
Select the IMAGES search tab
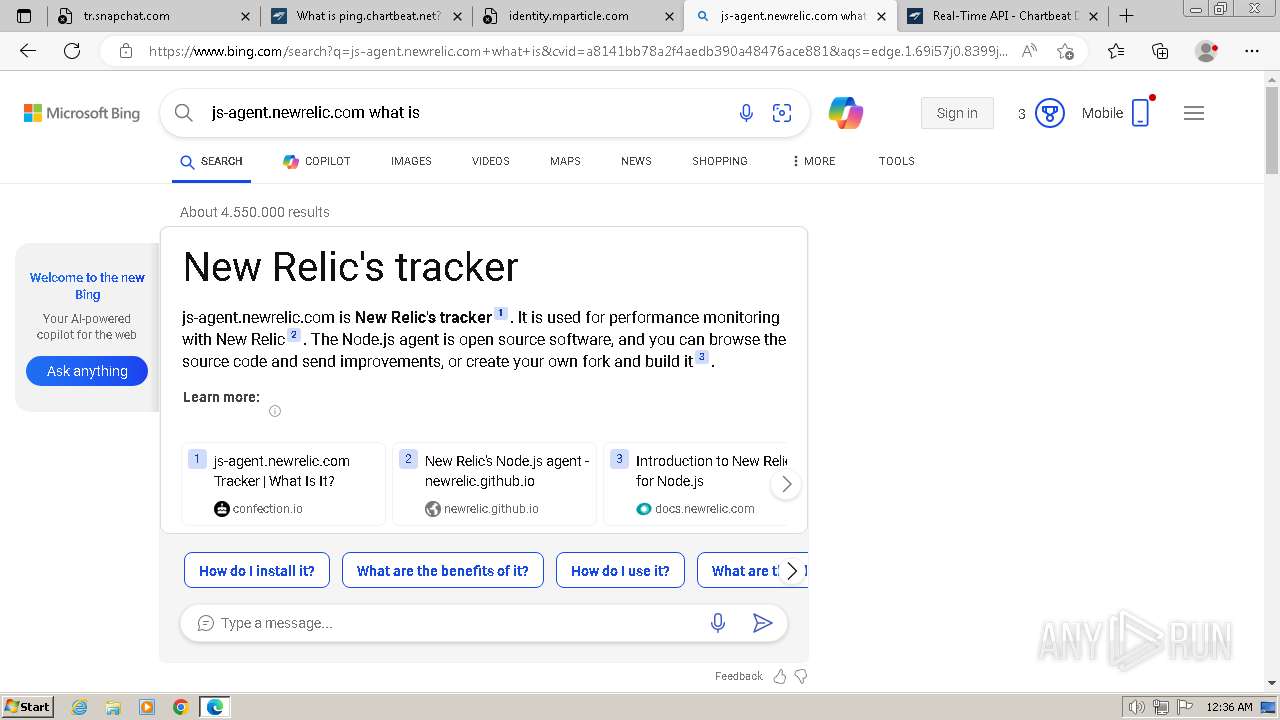411,161
